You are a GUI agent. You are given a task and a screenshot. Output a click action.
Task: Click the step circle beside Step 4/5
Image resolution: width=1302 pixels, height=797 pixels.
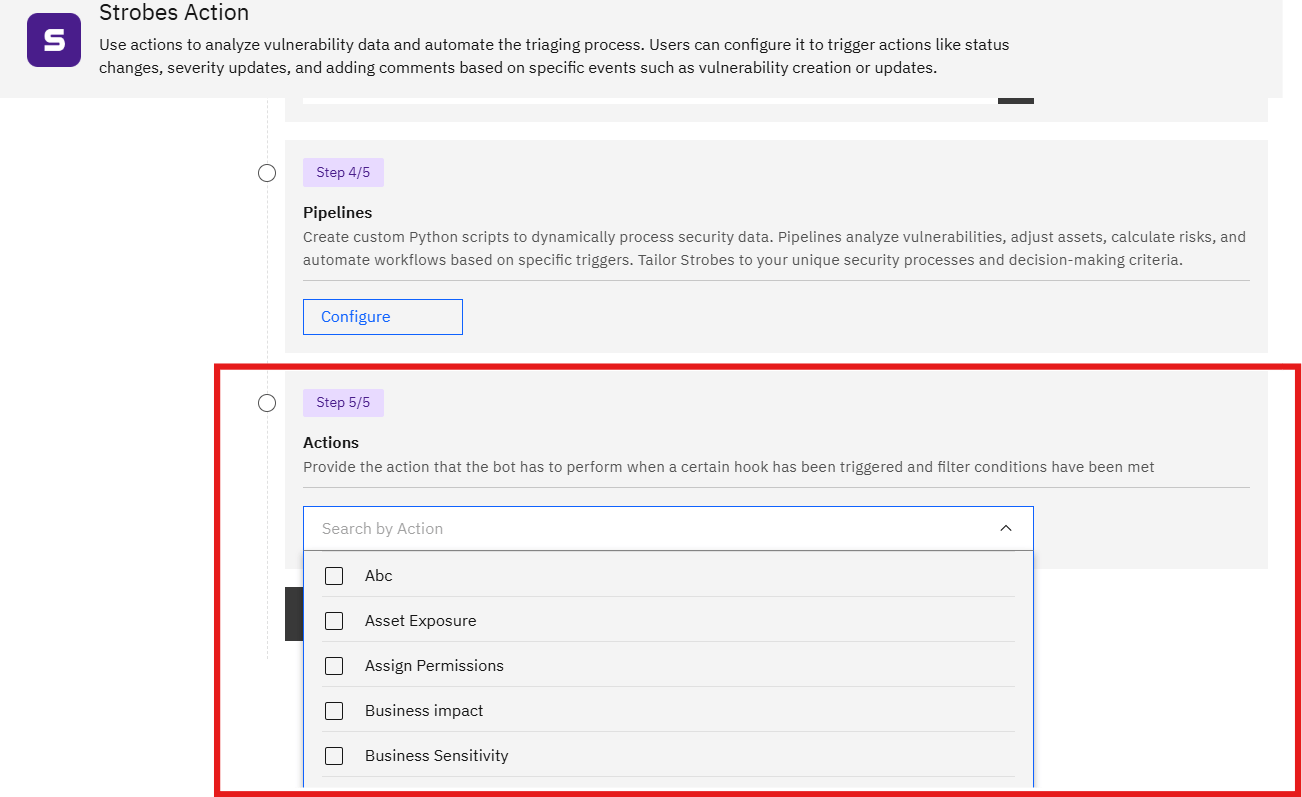[267, 173]
